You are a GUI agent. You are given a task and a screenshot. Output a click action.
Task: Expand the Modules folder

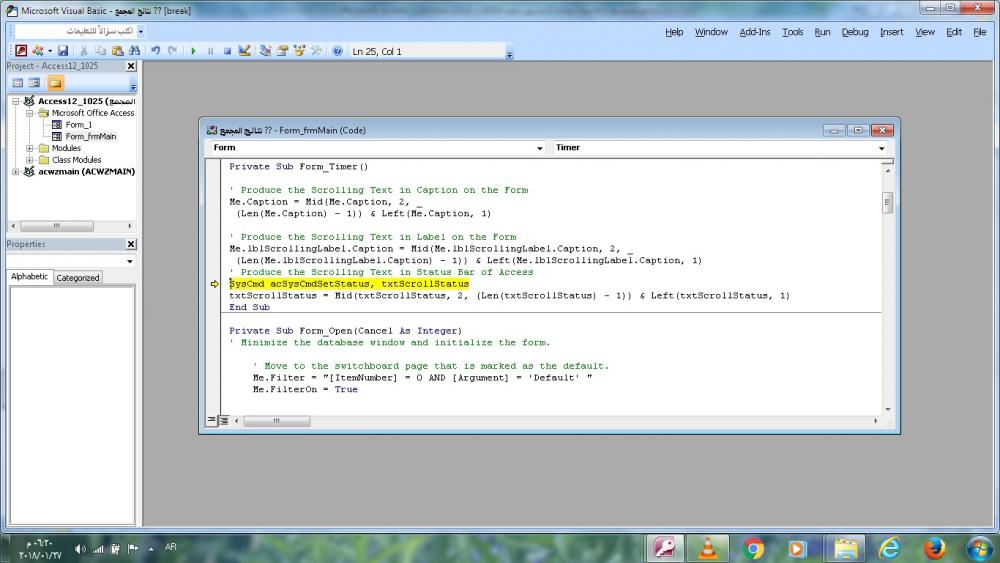tap(29, 148)
